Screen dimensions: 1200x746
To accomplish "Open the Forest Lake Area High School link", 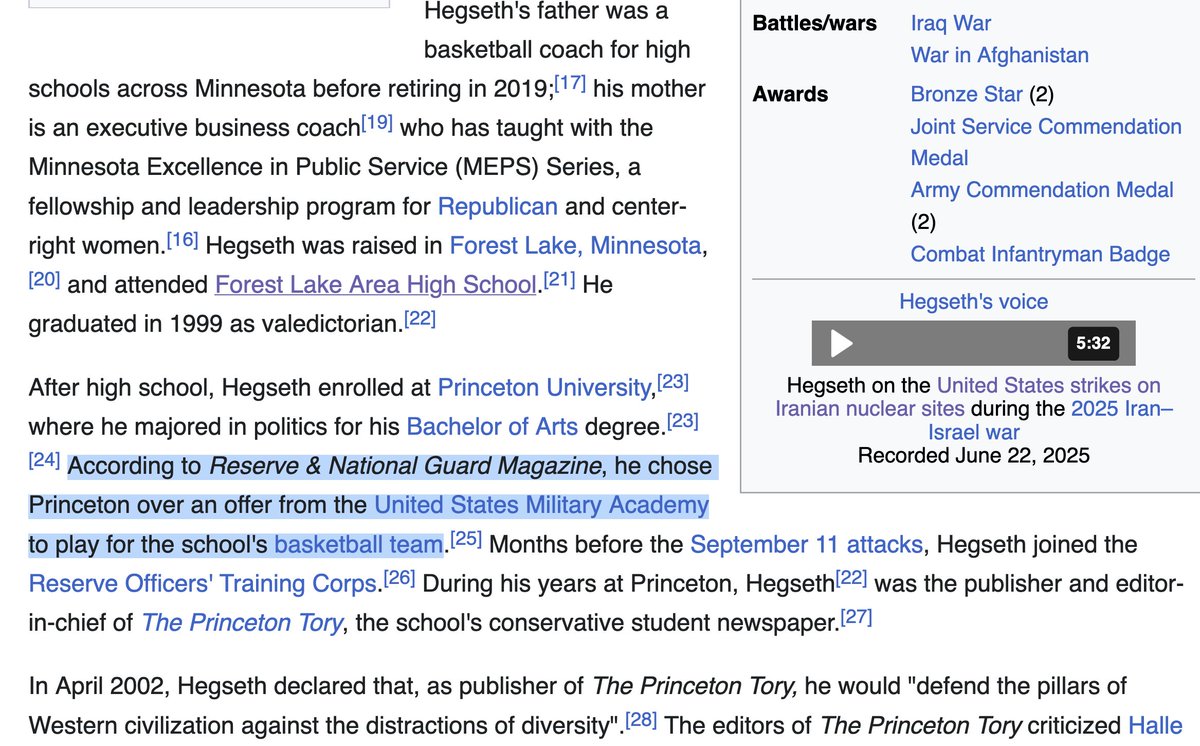I will point(375,284).
